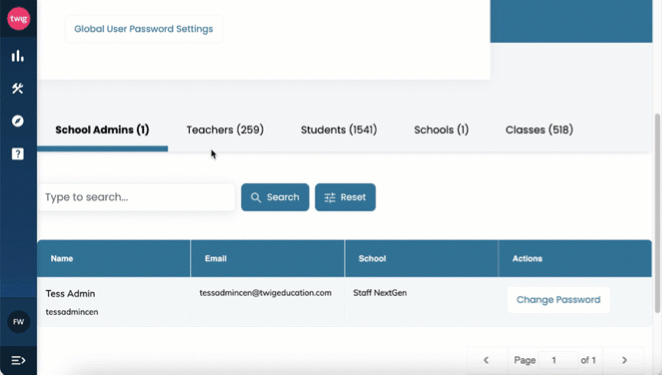Click the Email column header

(268, 258)
